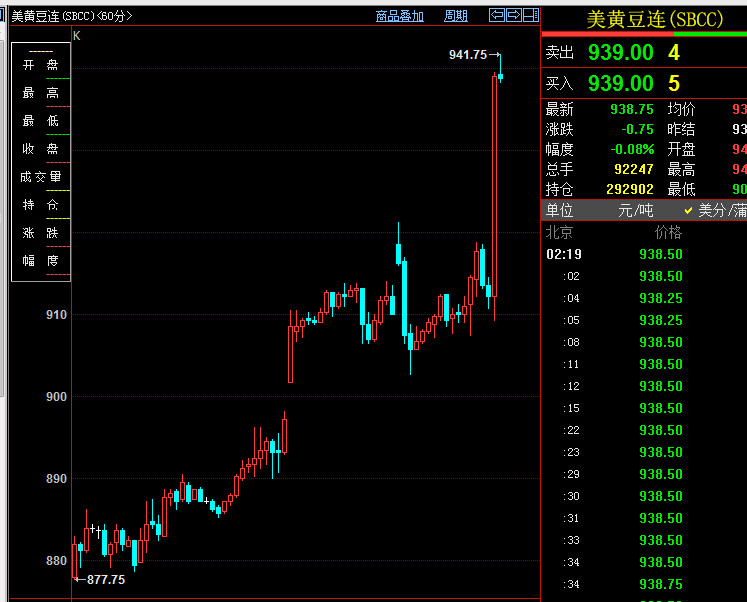747x602 pixels.
Task: Select 成交量 row in the info box
Action: (x=41, y=176)
